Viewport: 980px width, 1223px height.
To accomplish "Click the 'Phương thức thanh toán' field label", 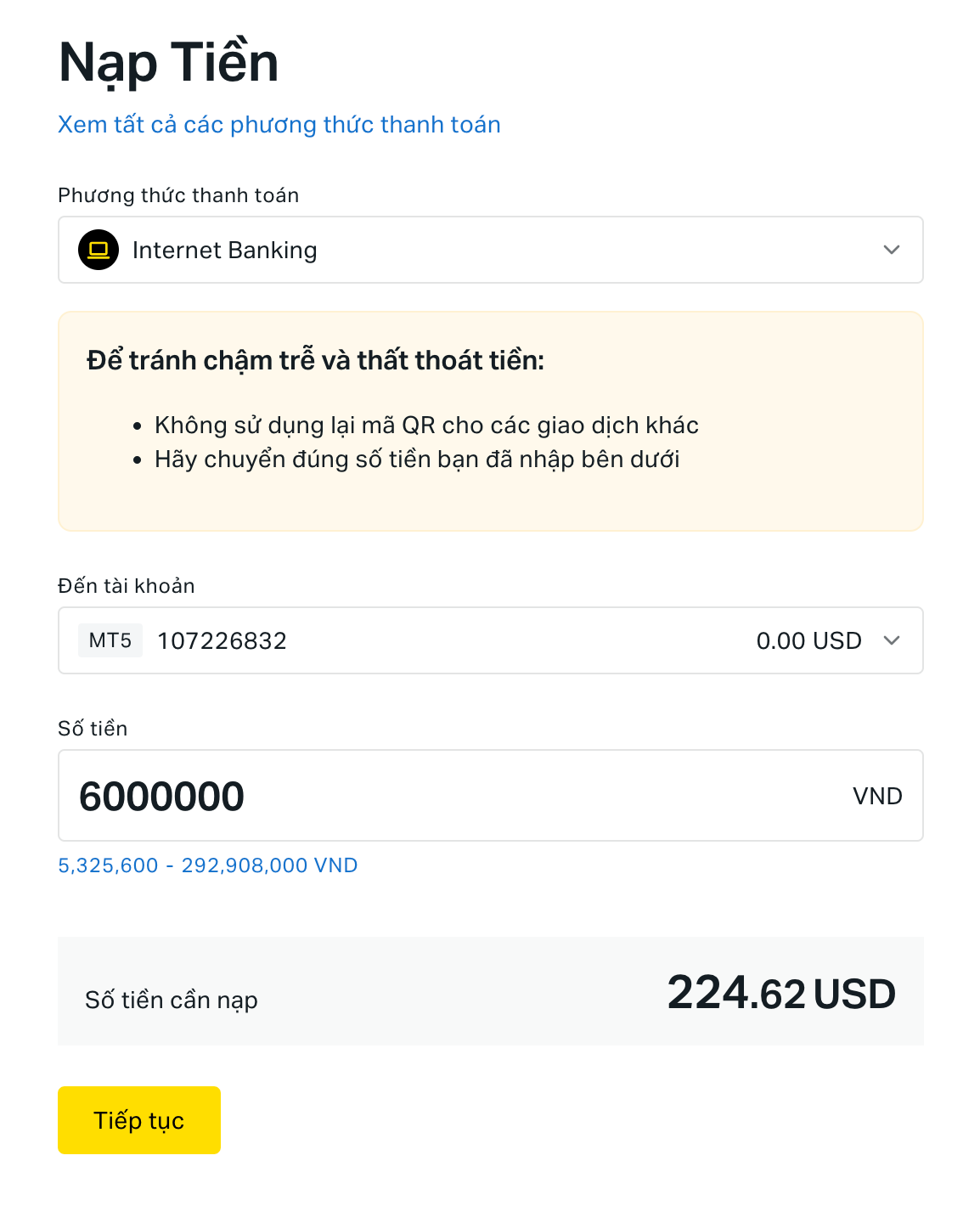I will point(178,195).
